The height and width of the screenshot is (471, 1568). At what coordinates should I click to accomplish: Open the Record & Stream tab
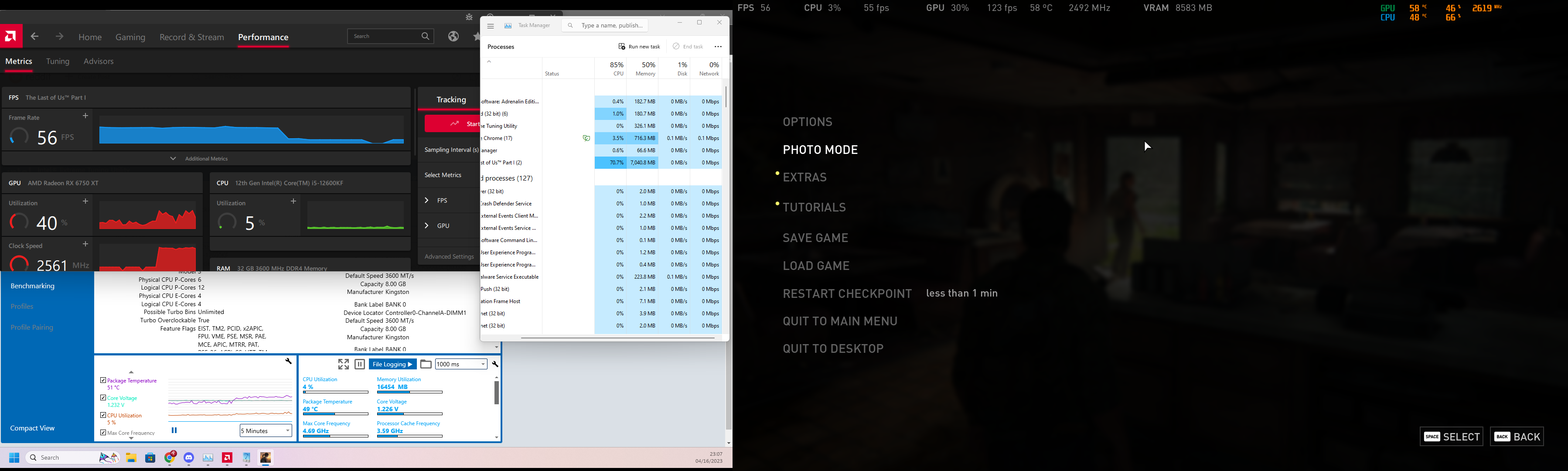click(192, 37)
